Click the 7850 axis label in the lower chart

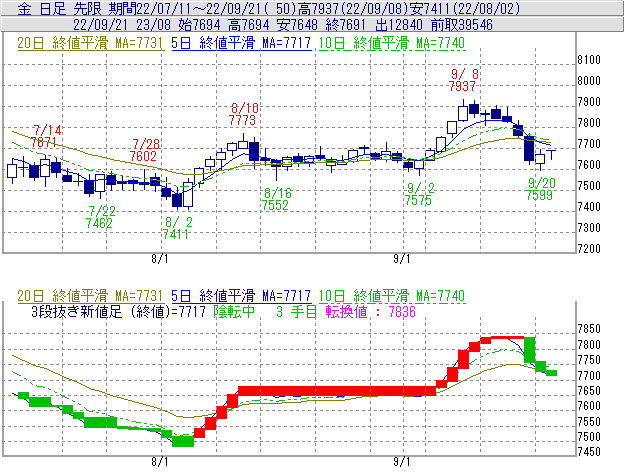pyautogui.click(x=589, y=329)
